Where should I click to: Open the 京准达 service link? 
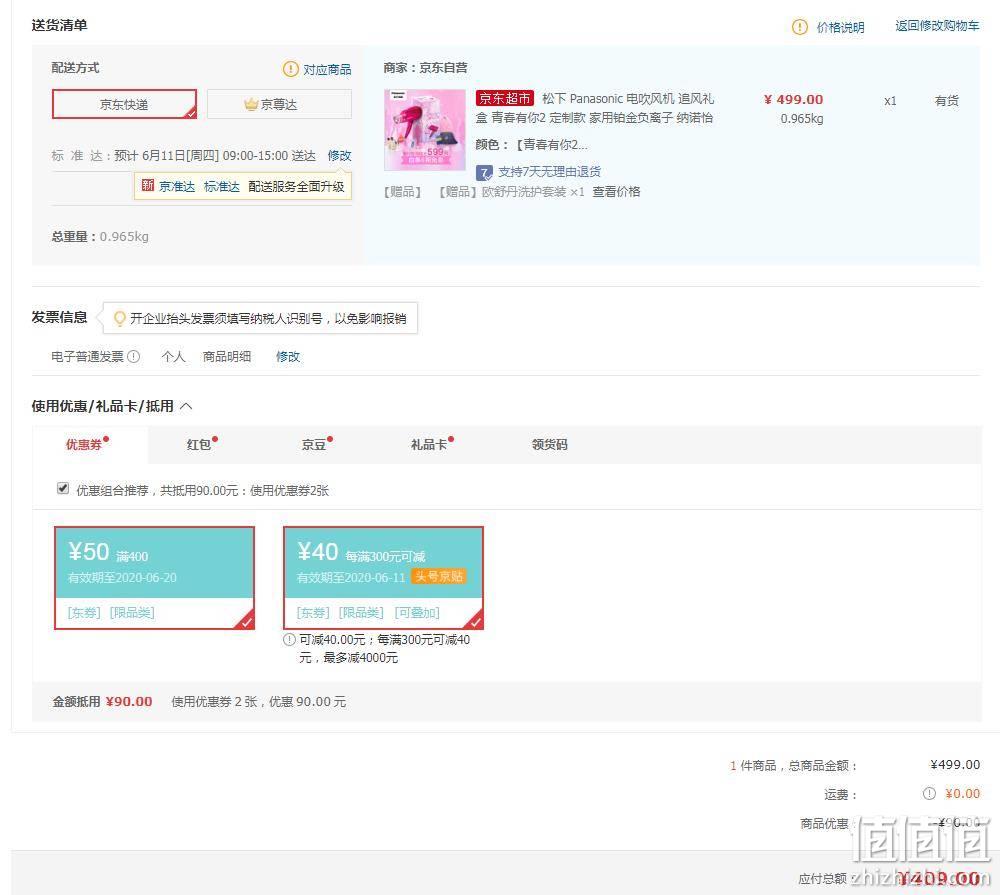(177, 186)
